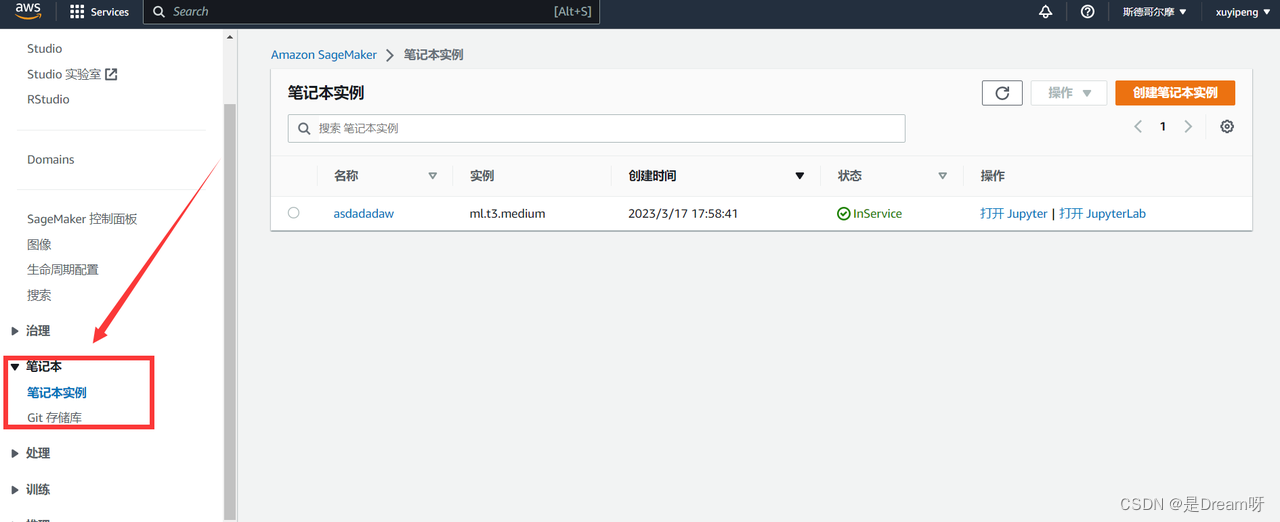The height and width of the screenshot is (522, 1280).
Task: Click the Amazon SageMaker breadcrumb link
Action: (324, 55)
